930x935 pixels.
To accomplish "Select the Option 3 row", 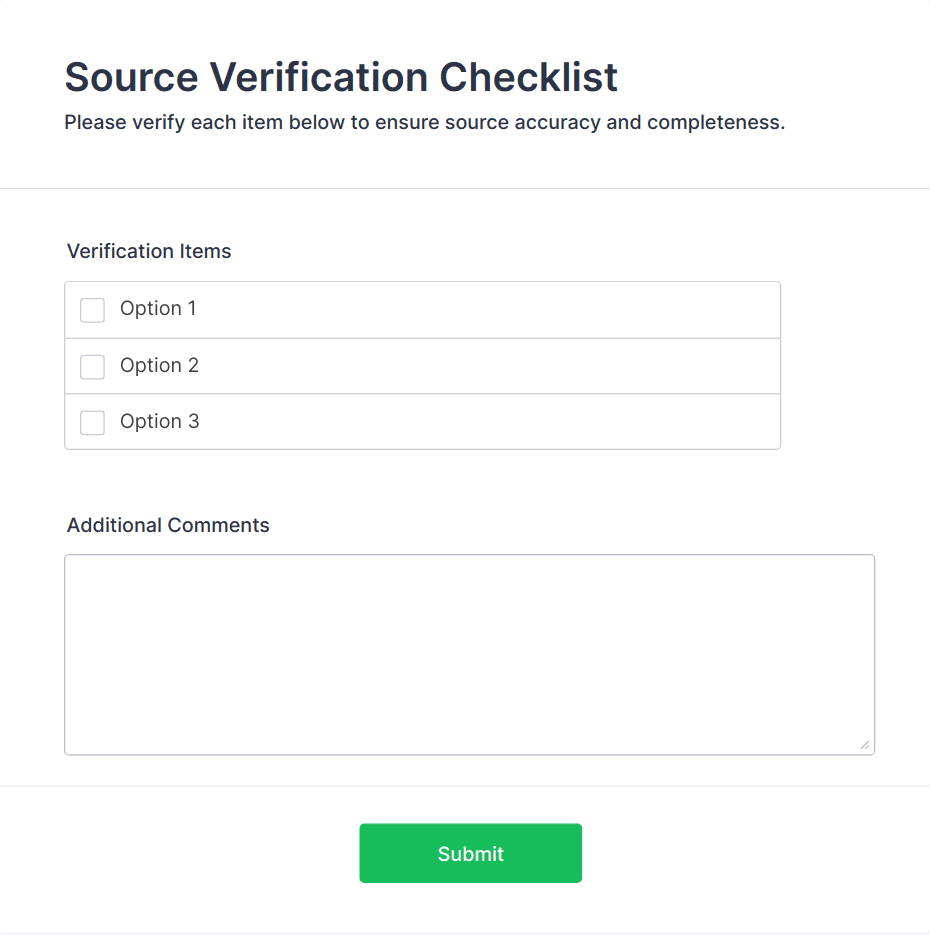I will click(x=422, y=421).
